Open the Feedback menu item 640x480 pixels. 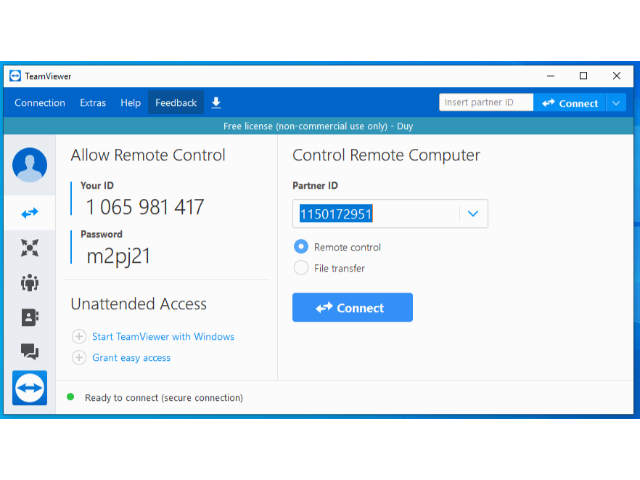tap(176, 103)
